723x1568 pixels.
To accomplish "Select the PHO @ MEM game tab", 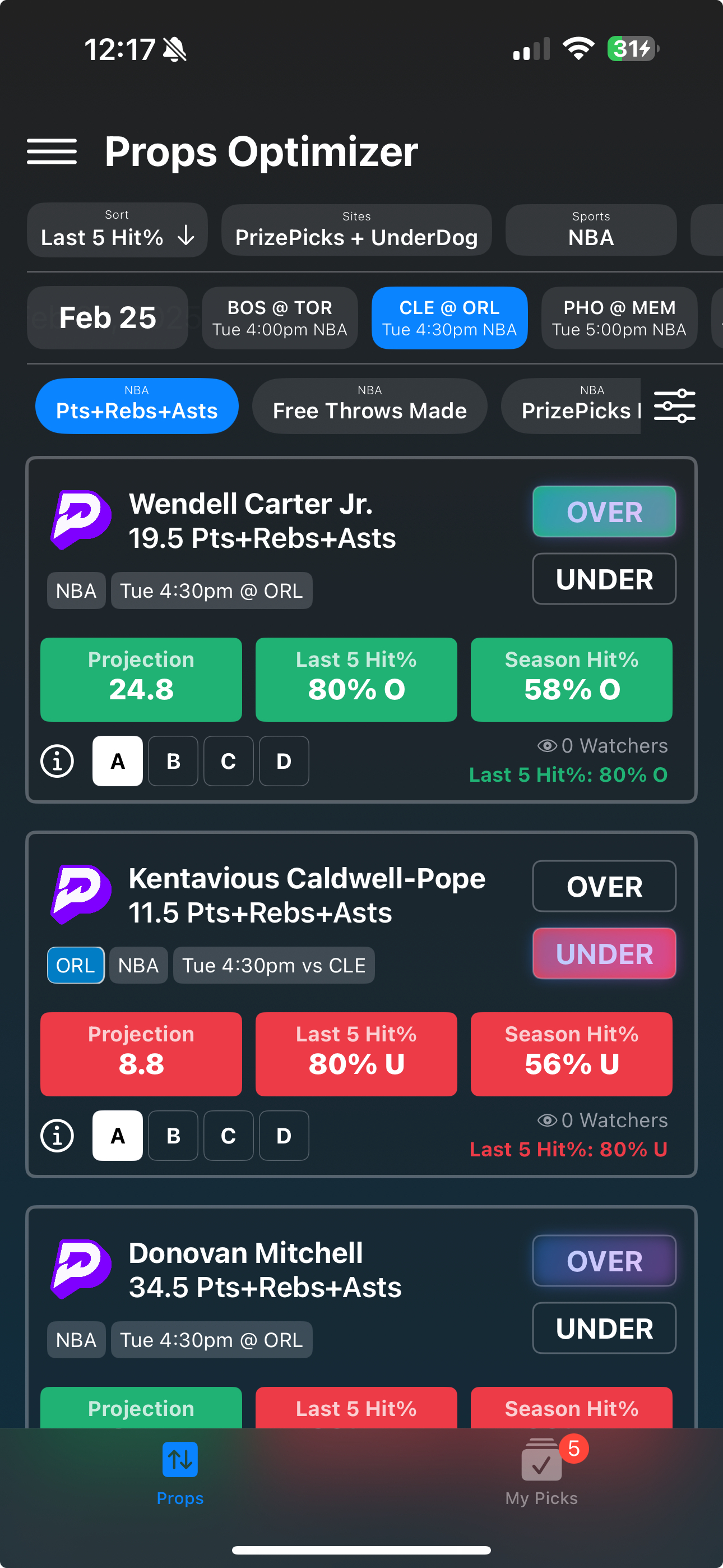I will pos(618,317).
